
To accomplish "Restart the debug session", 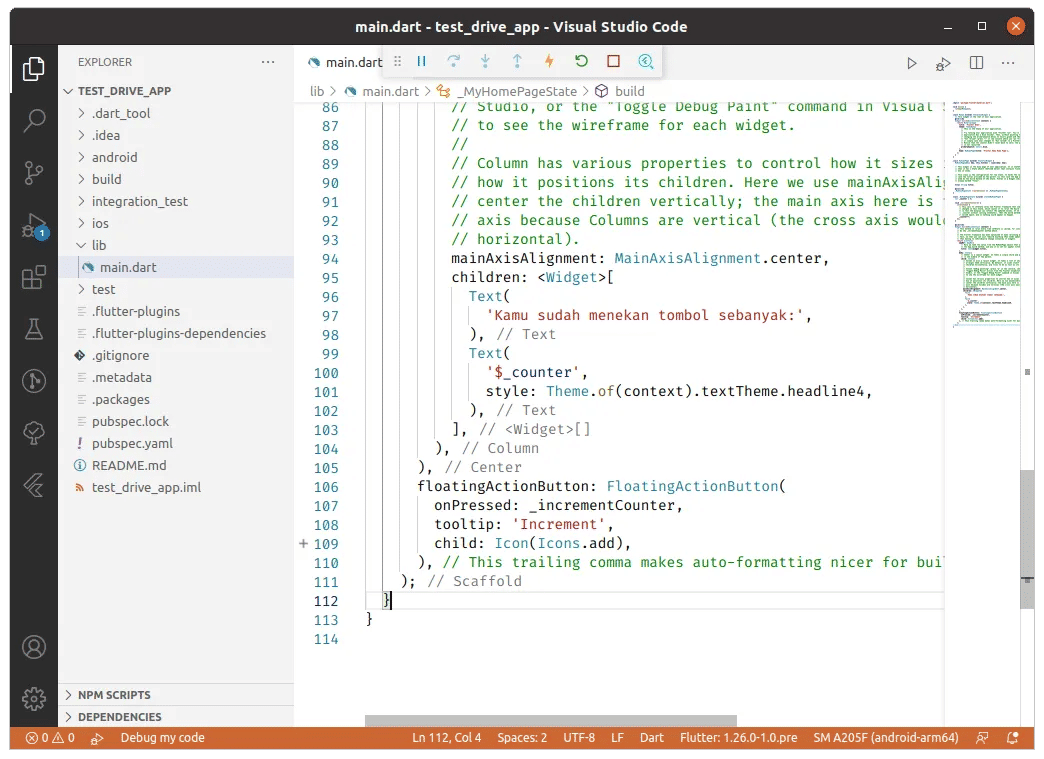I will (x=581, y=61).
